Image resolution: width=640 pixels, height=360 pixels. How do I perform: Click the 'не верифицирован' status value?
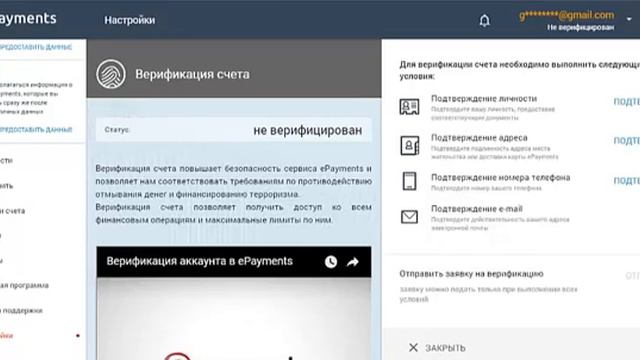pos(307,130)
